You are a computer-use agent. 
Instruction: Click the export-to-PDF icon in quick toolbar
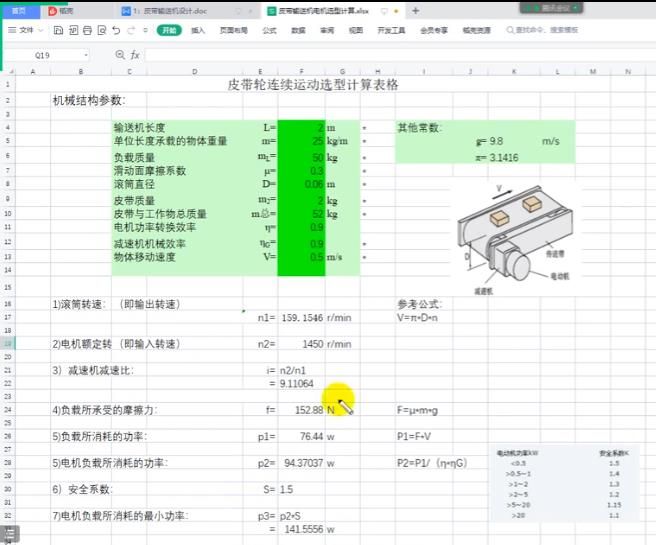pyautogui.click(x=73, y=30)
